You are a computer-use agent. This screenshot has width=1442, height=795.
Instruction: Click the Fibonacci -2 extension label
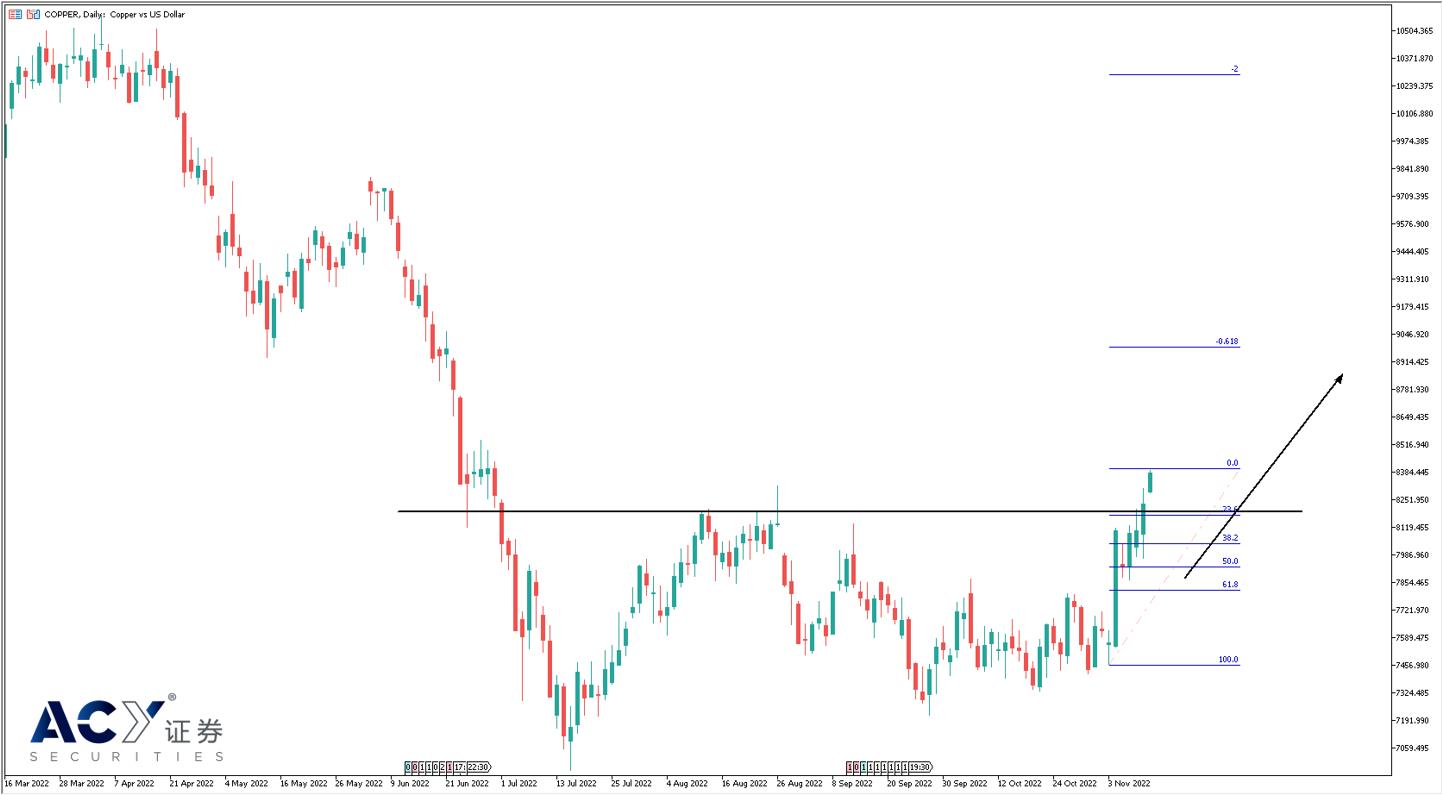coord(1235,69)
